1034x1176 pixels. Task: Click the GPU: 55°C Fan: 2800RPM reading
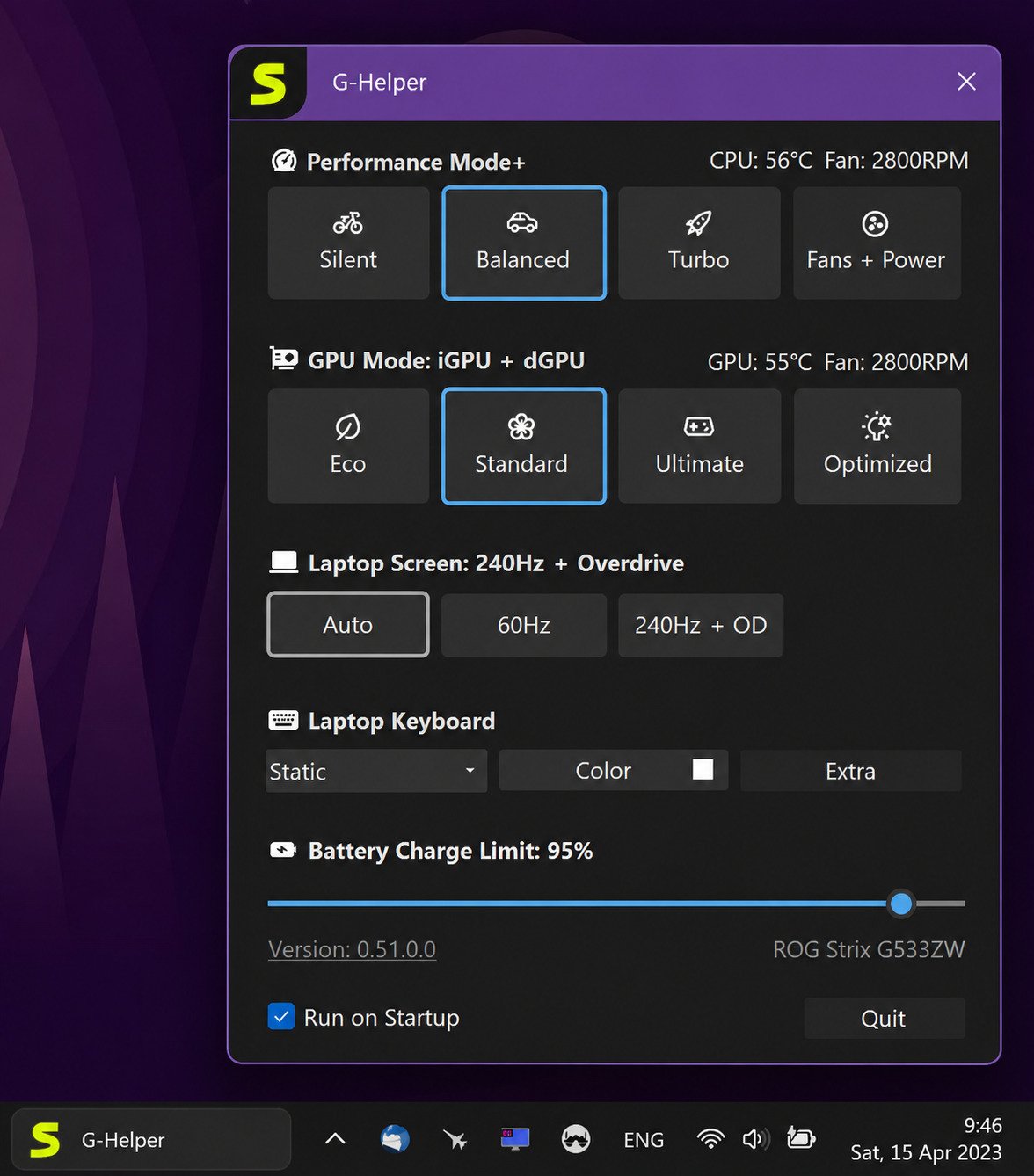838,362
